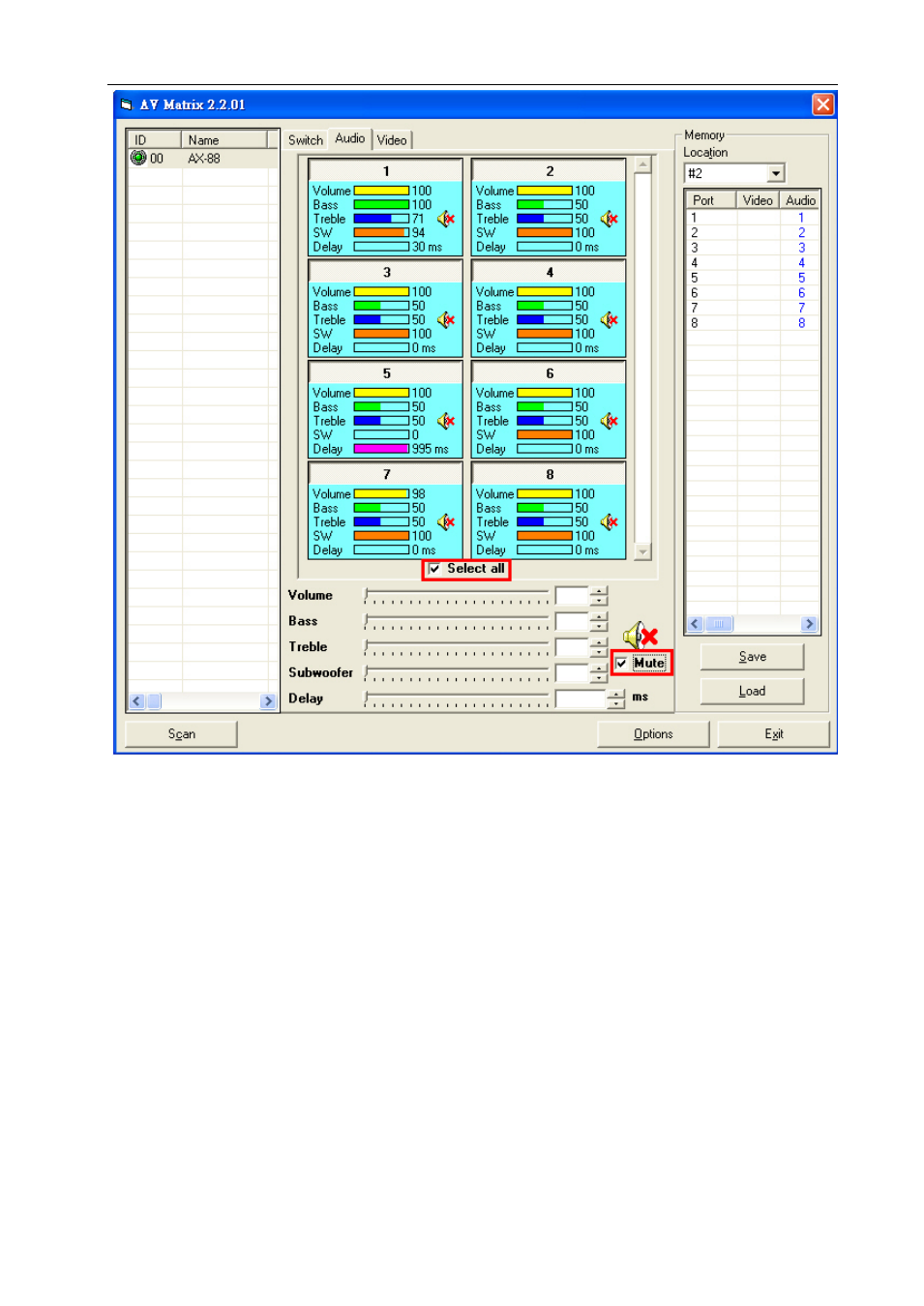Image resolution: width=924 pixels, height=1306 pixels.
Task: Click channel 1 SW bar showing 94
Action: tap(381, 233)
